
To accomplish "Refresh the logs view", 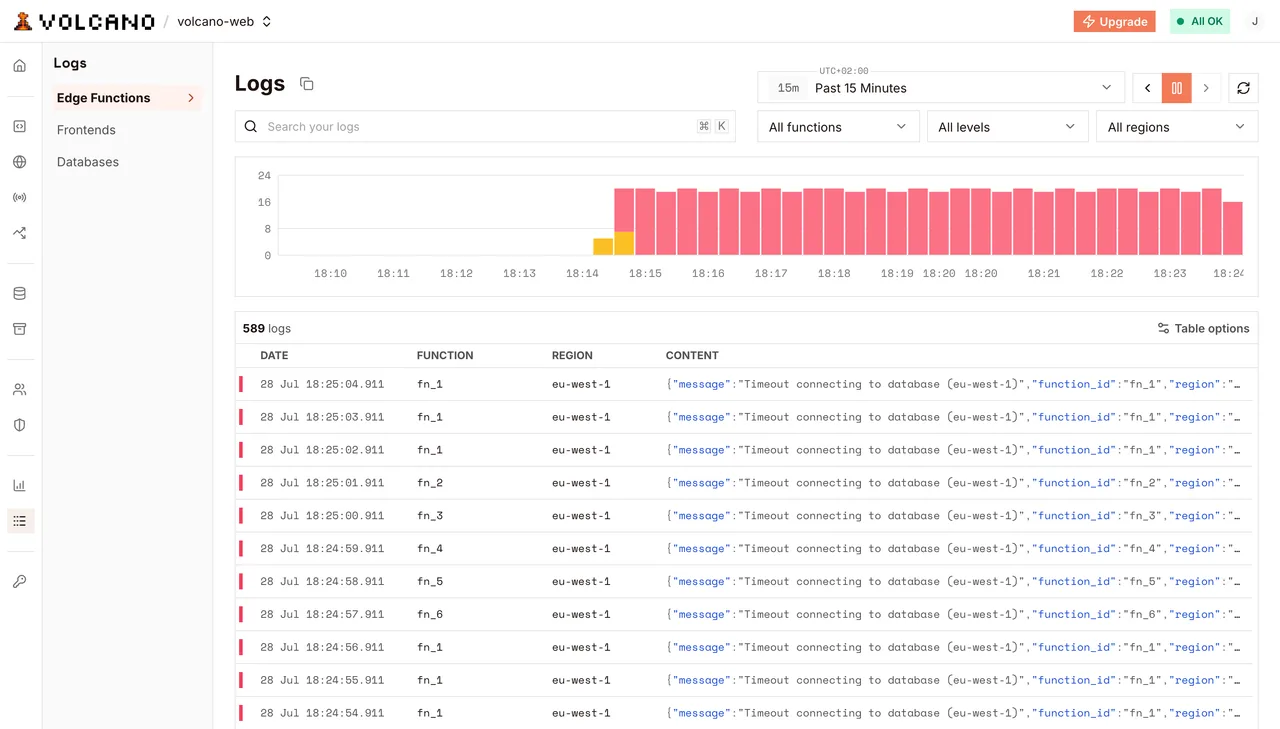I will click(1243, 88).
